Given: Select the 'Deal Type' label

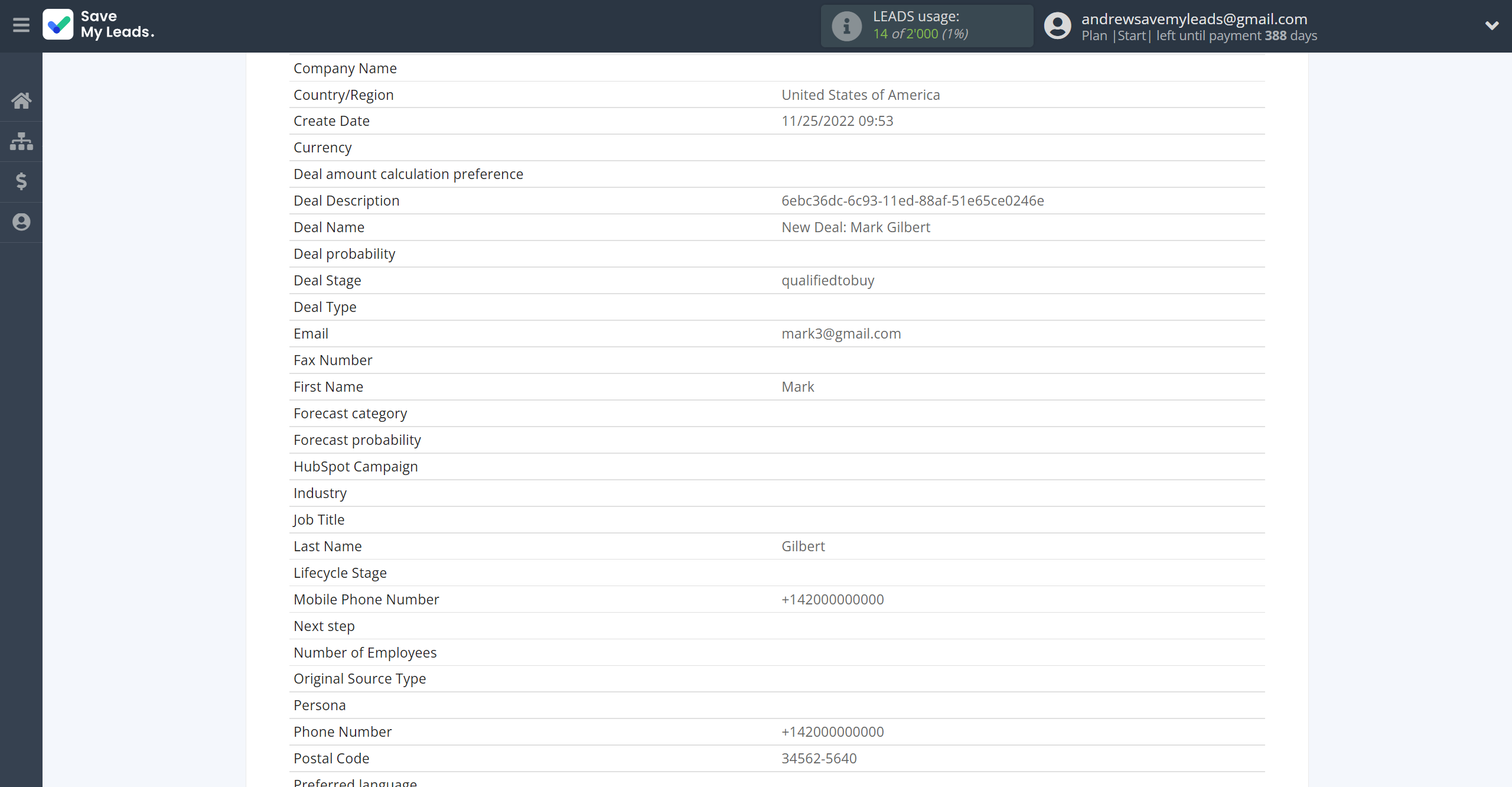Looking at the screenshot, I should click(325, 307).
